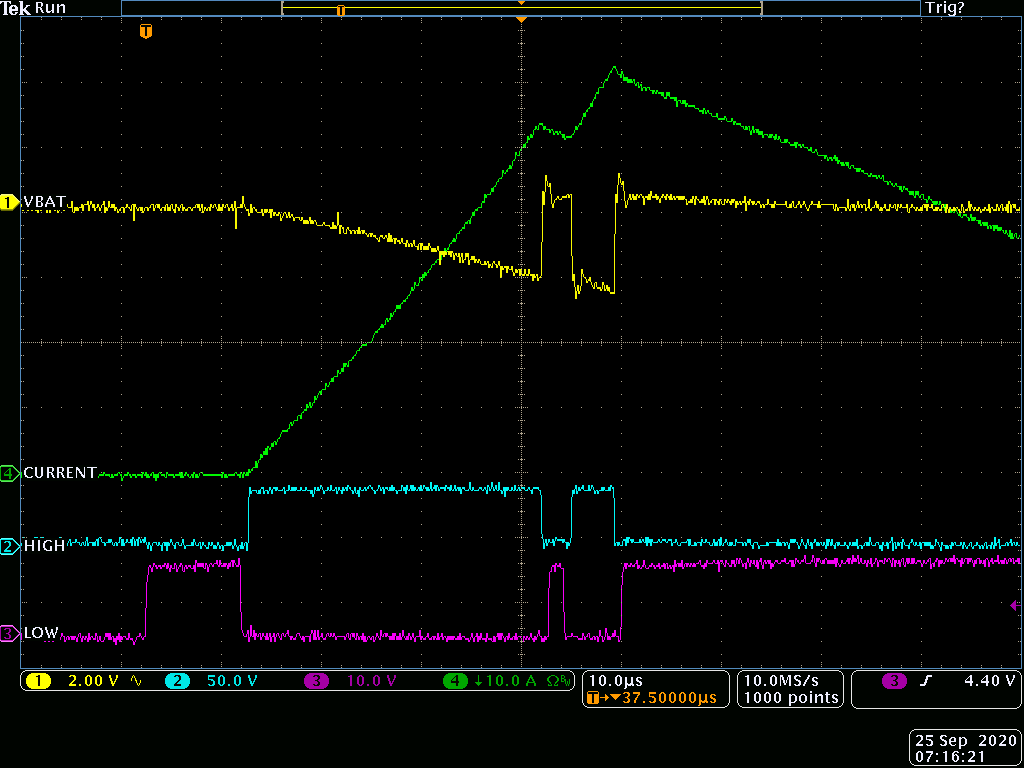
Task: Click the 4.40 V trigger level readout
Action: click(x=989, y=681)
